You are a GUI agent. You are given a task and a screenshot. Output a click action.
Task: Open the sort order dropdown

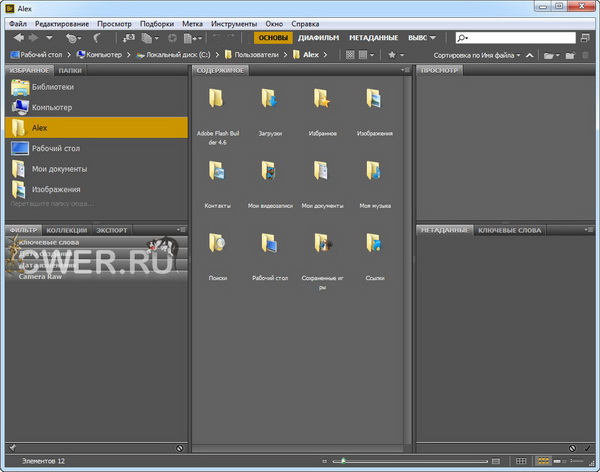tap(477, 55)
